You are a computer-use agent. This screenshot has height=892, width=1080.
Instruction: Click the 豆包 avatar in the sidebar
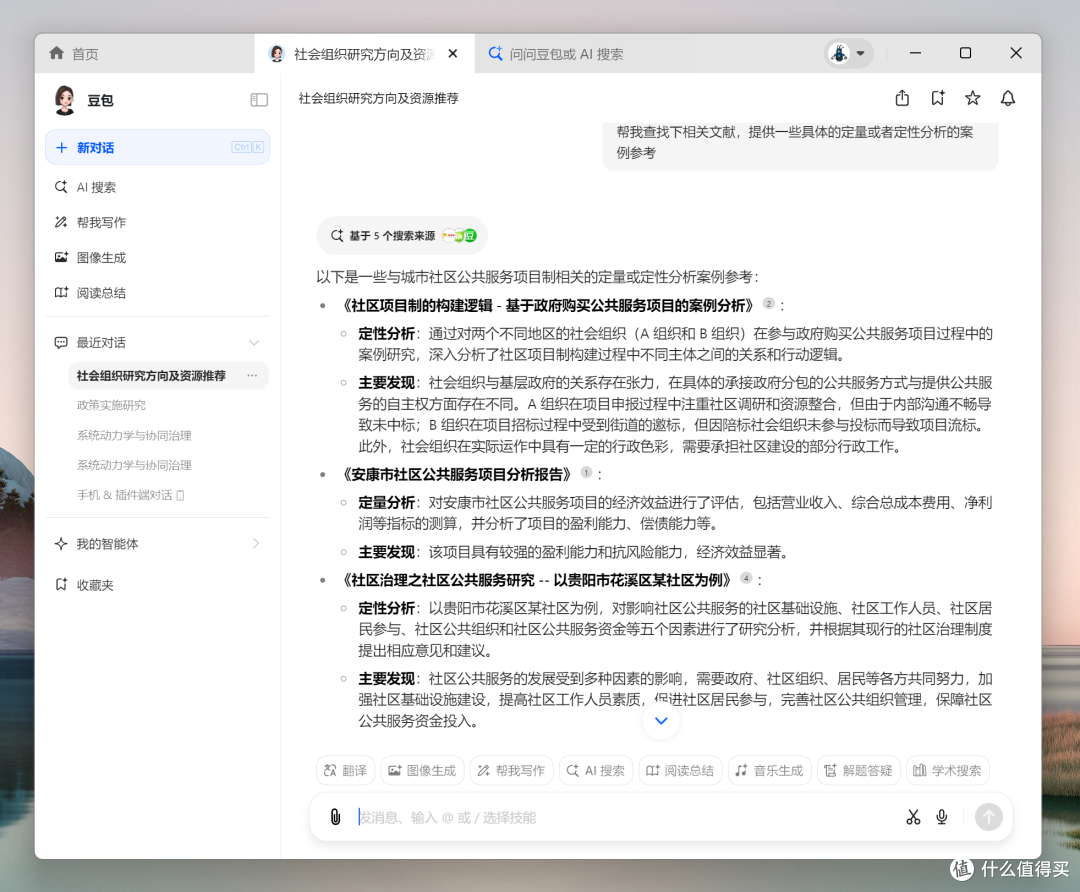65,100
